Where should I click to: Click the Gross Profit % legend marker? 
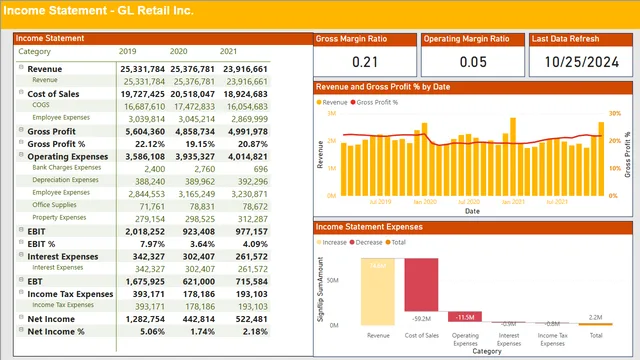tap(353, 102)
